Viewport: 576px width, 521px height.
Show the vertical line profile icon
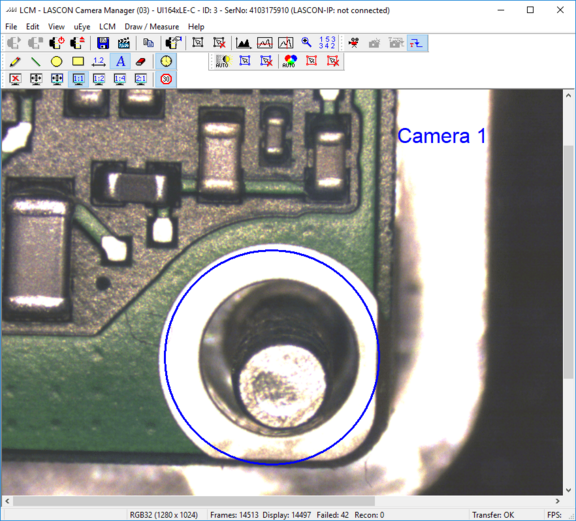tap(285, 43)
